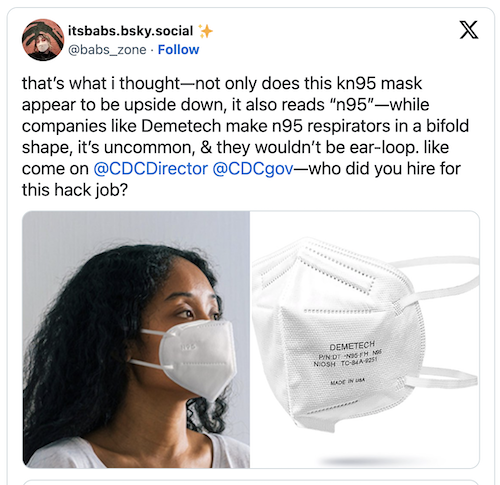Click the MADE IN USA print

[347, 381]
